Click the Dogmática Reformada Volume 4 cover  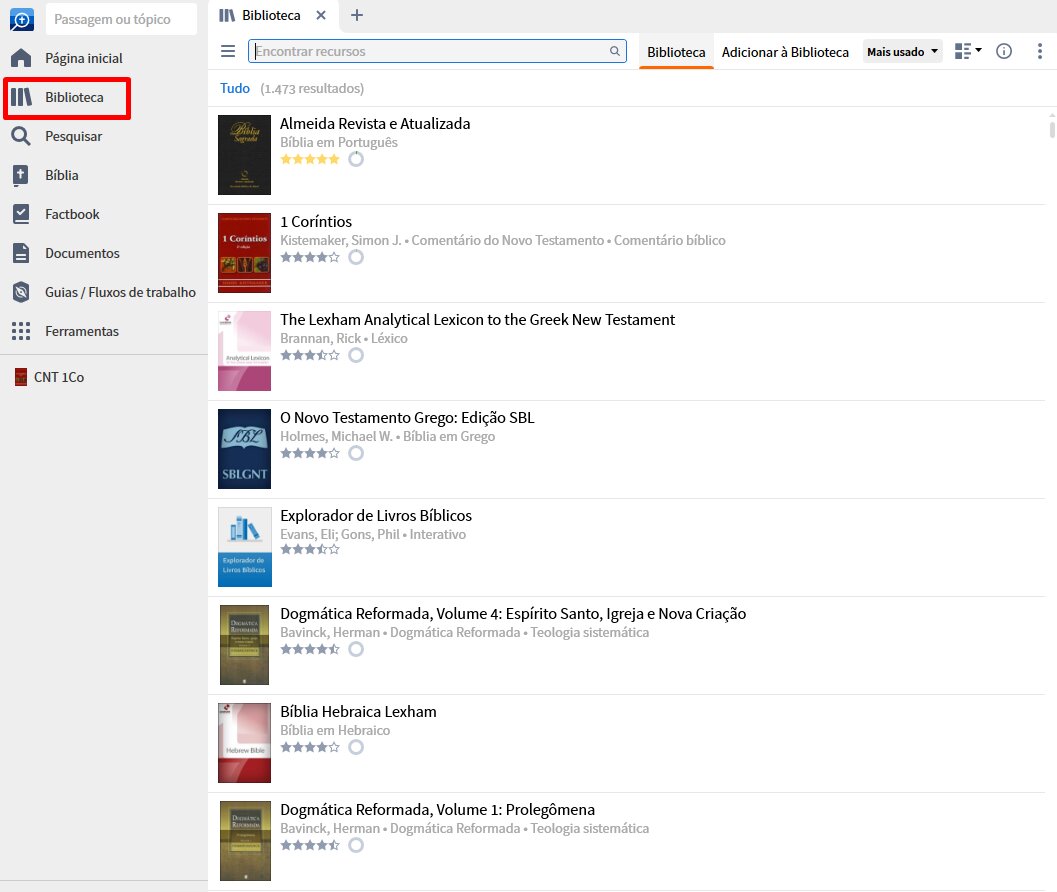point(245,645)
